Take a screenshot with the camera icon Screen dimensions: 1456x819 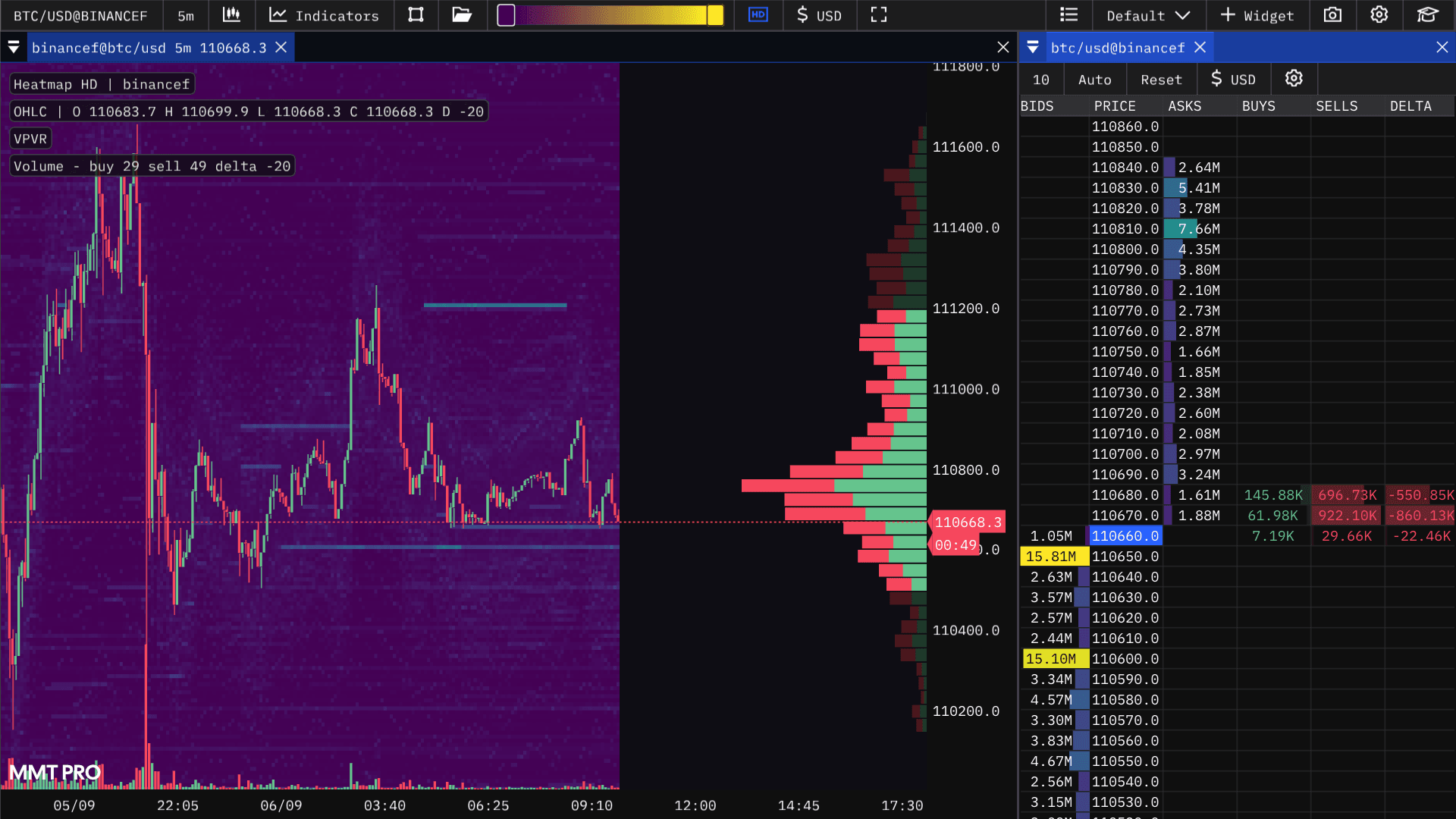click(x=1332, y=15)
